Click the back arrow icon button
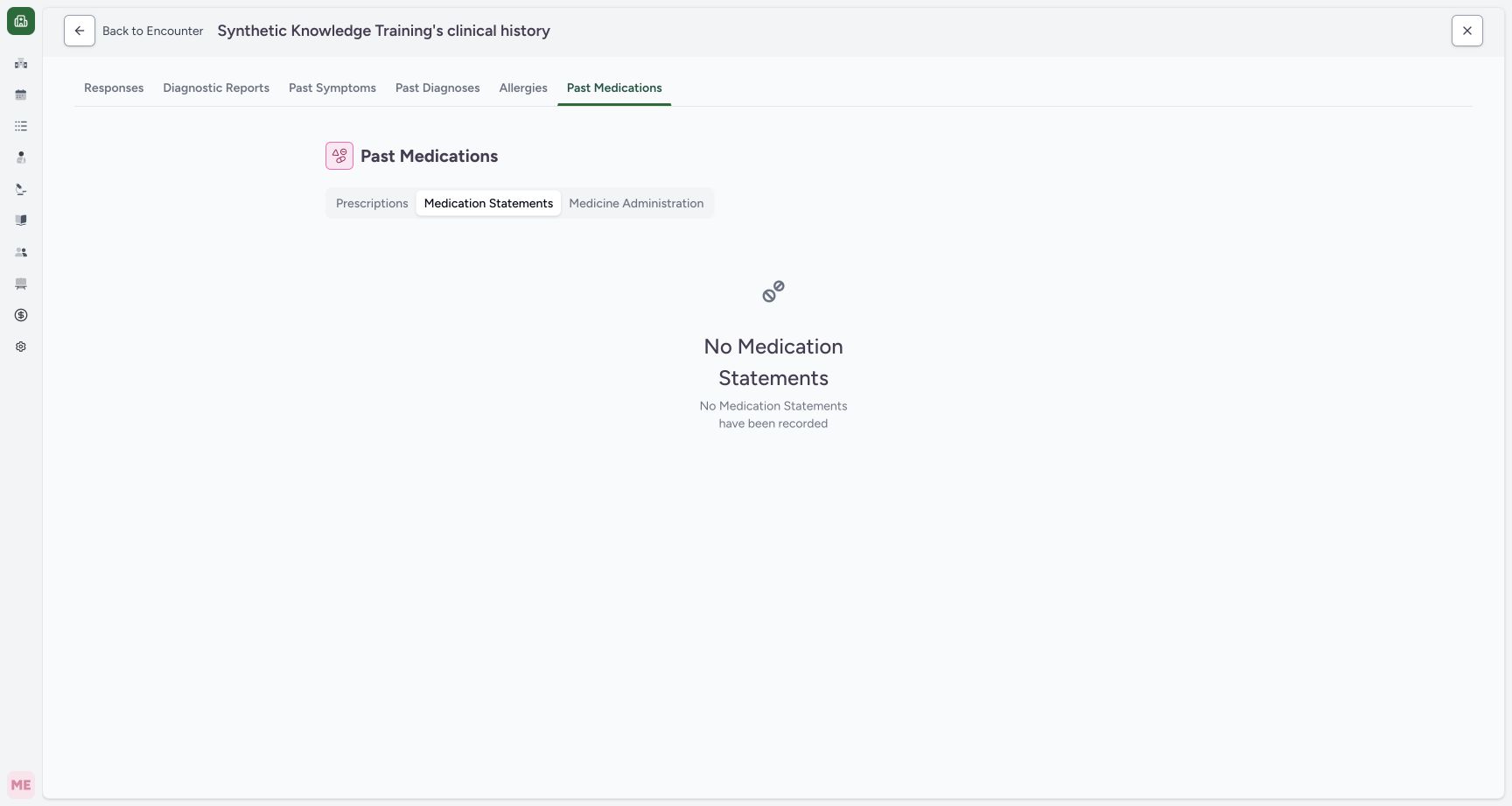Image resolution: width=1512 pixels, height=806 pixels. (x=80, y=31)
